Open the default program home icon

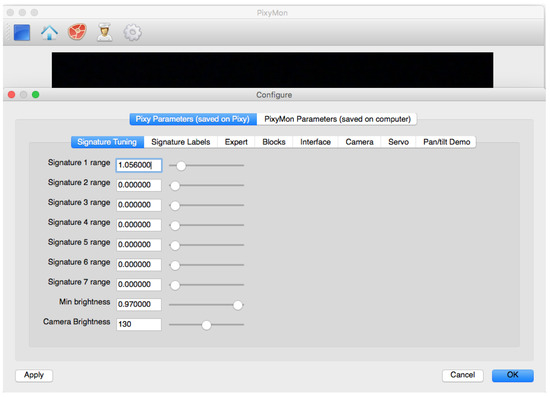(49, 33)
